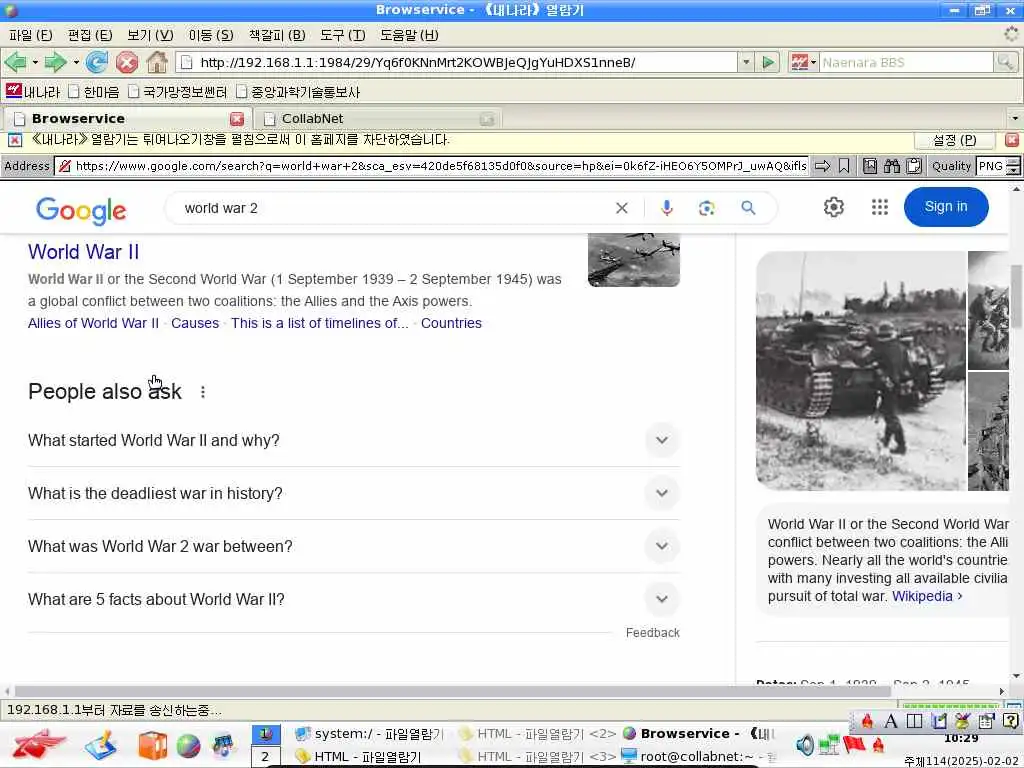Viewport: 1024px width, 768px height.
Task: Click the Google Sign in button
Action: point(946,207)
